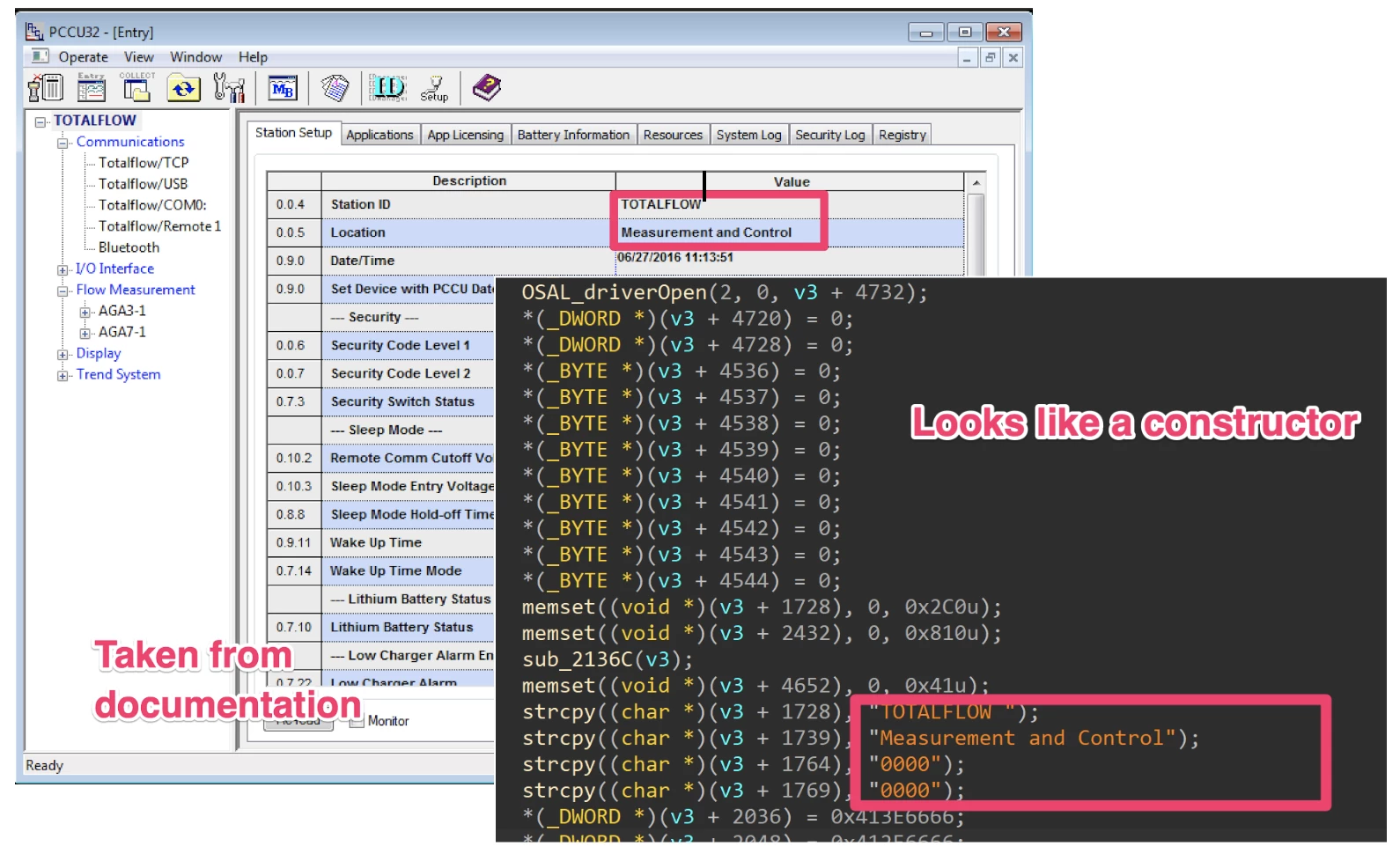Switch to the Applications tab

point(379,135)
